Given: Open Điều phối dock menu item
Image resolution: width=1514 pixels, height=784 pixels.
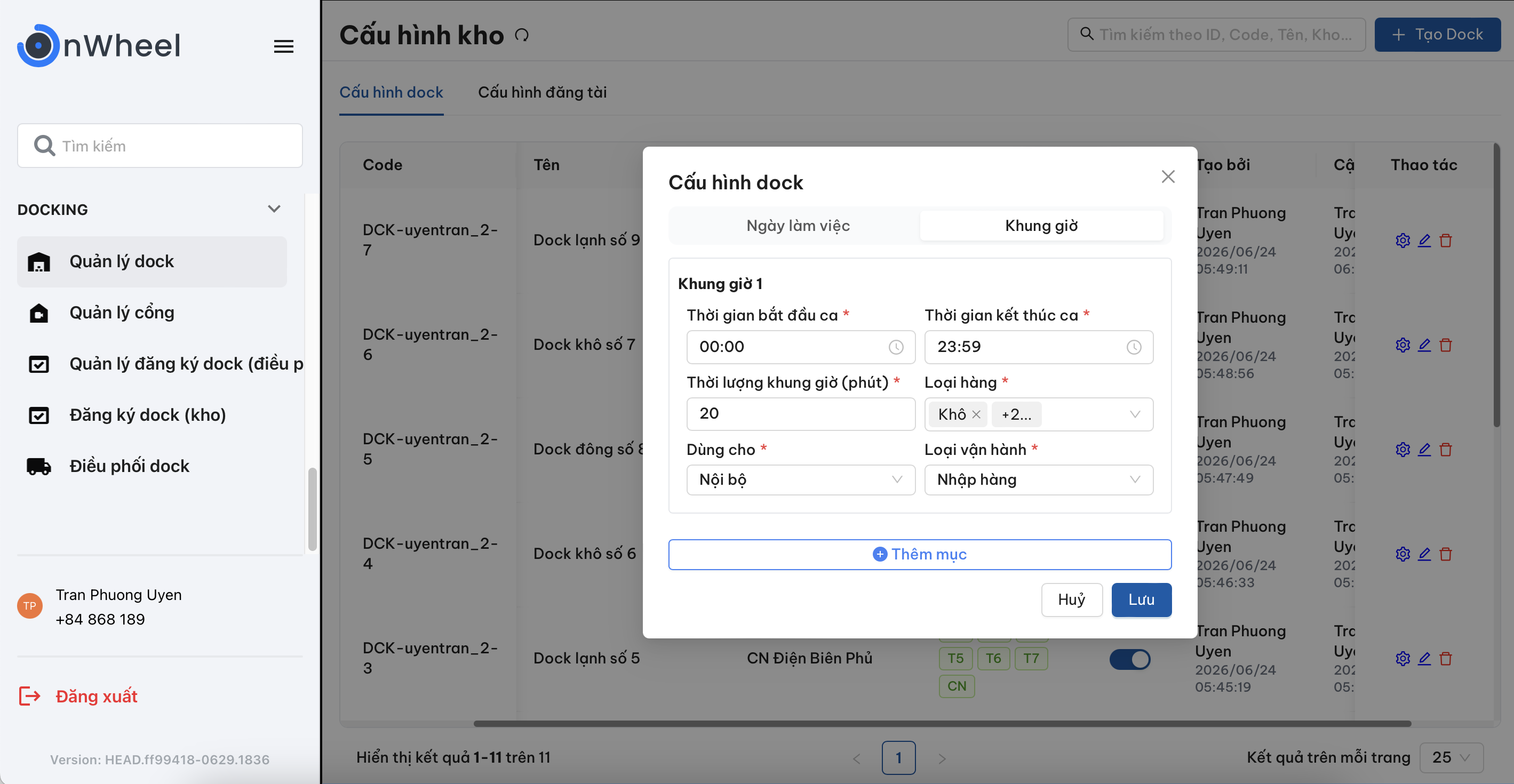Looking at the screenshot, I should pyautogui.click(x=152, y=466).
